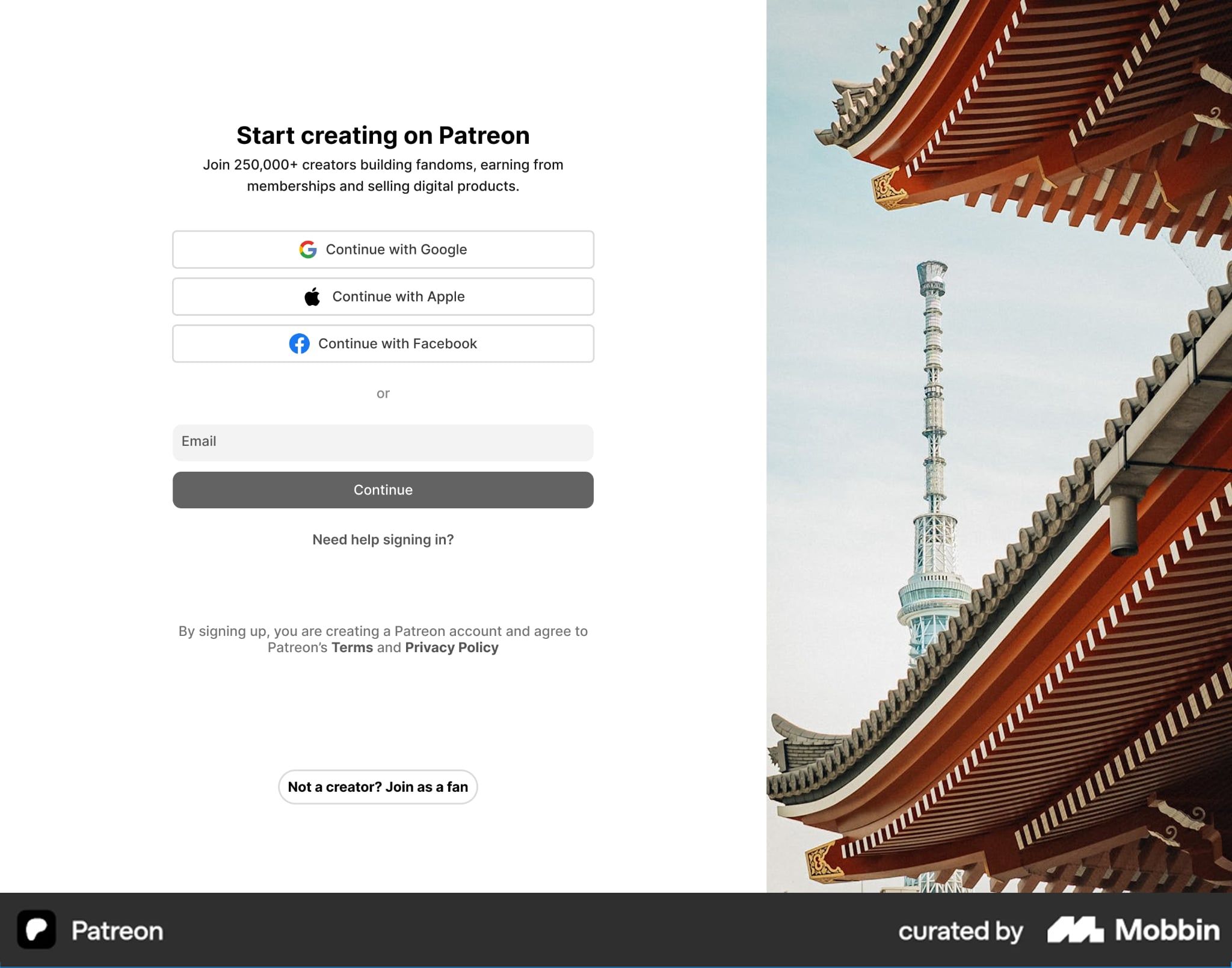Open Need help signing in link
The width and height of the screenshot is (1232, 968).
pos(383,540)
